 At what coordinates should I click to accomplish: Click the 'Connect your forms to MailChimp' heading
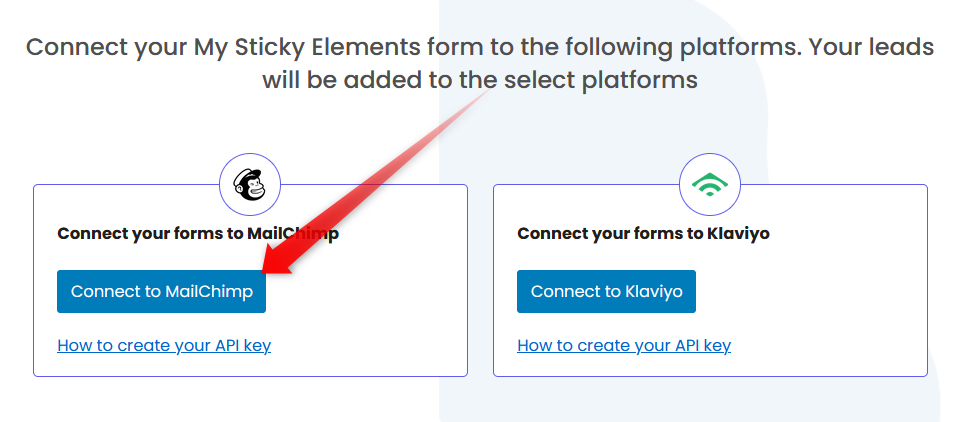point(198,234)
